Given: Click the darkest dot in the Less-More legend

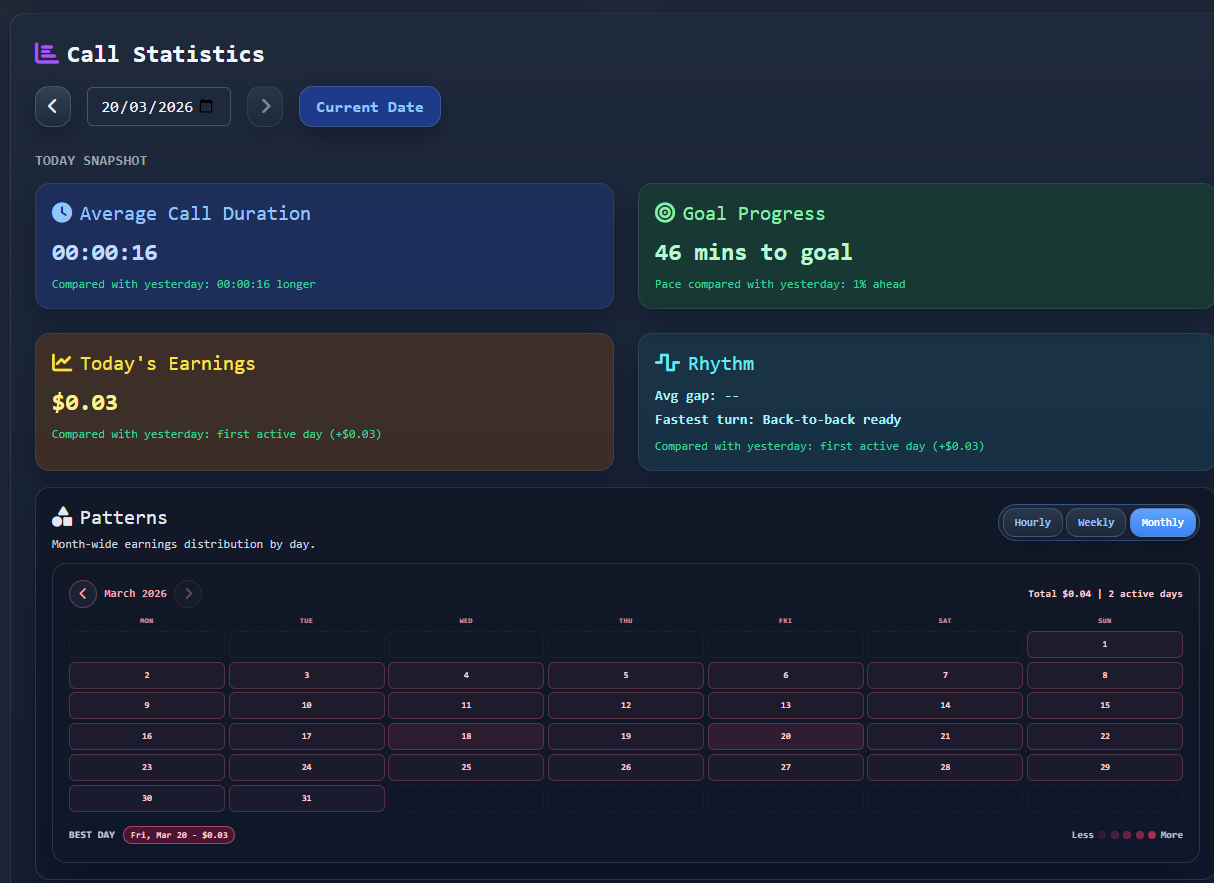Looking at the screenshot, I should click(x=1102, y=834).
